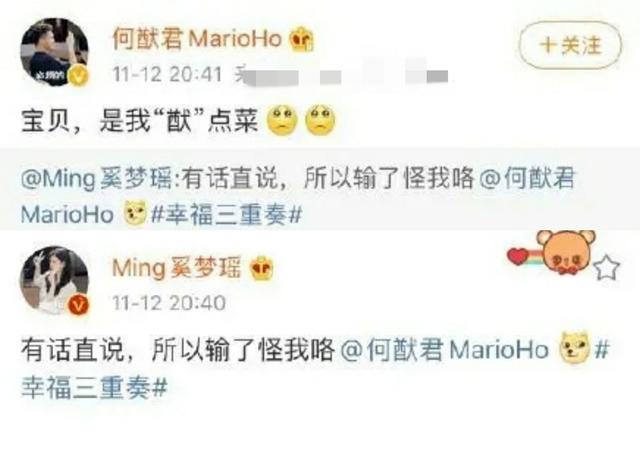This screenshot has width=640, height=454.
Task: Open Ming奚梦瑶 profile avatar
Action: [55, 280]
